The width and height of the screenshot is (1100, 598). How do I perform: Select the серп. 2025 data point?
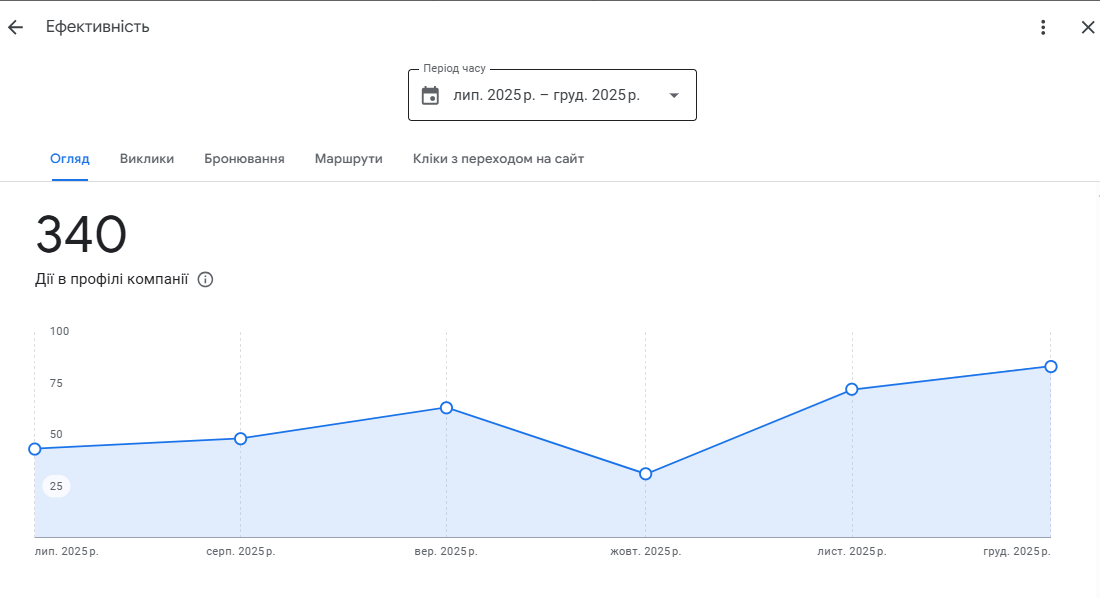tap(241, 439)
